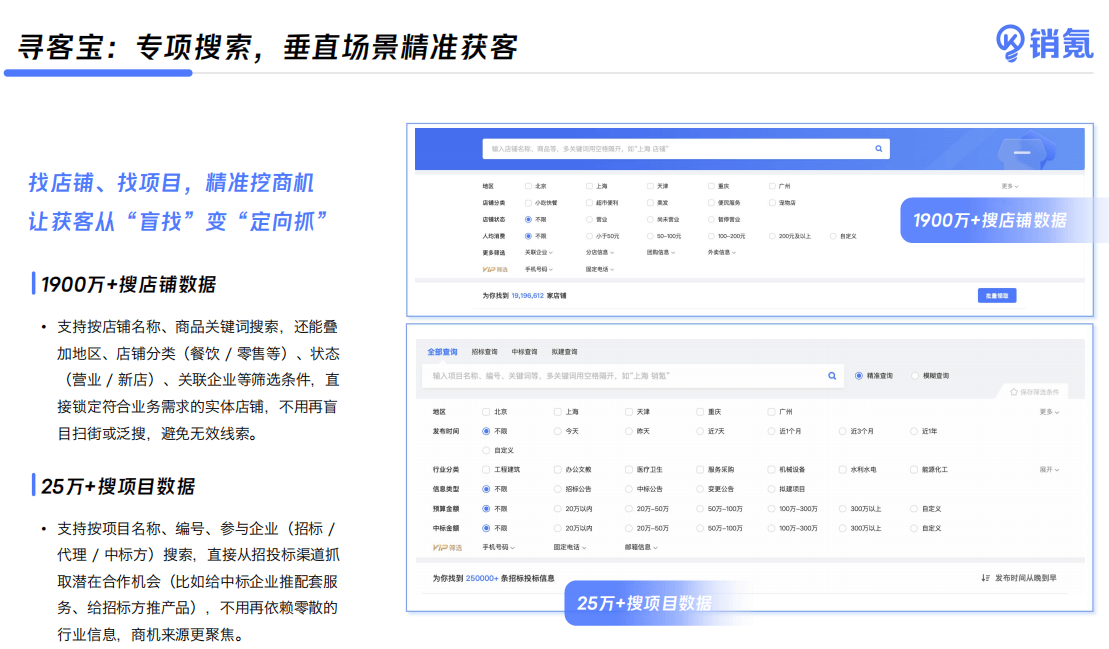Switch to the 招标查询 tab
The width and height of the screenshot is (1109, 649).
tap(484, 352)
